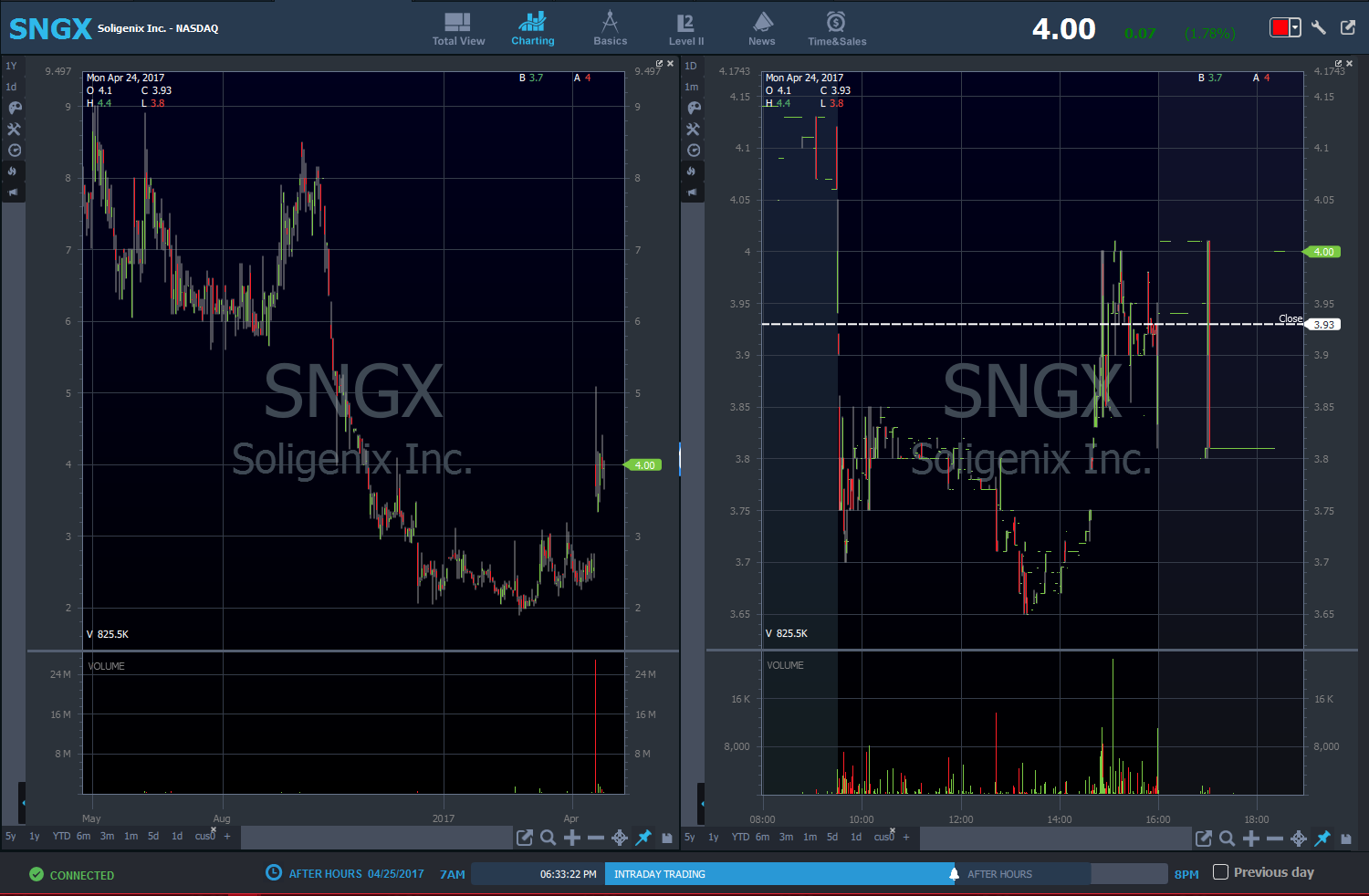The height and width of the screenshot is (896, 1369).
Task: Select 5d range under left chart
Action: click(x=153, y=837)
